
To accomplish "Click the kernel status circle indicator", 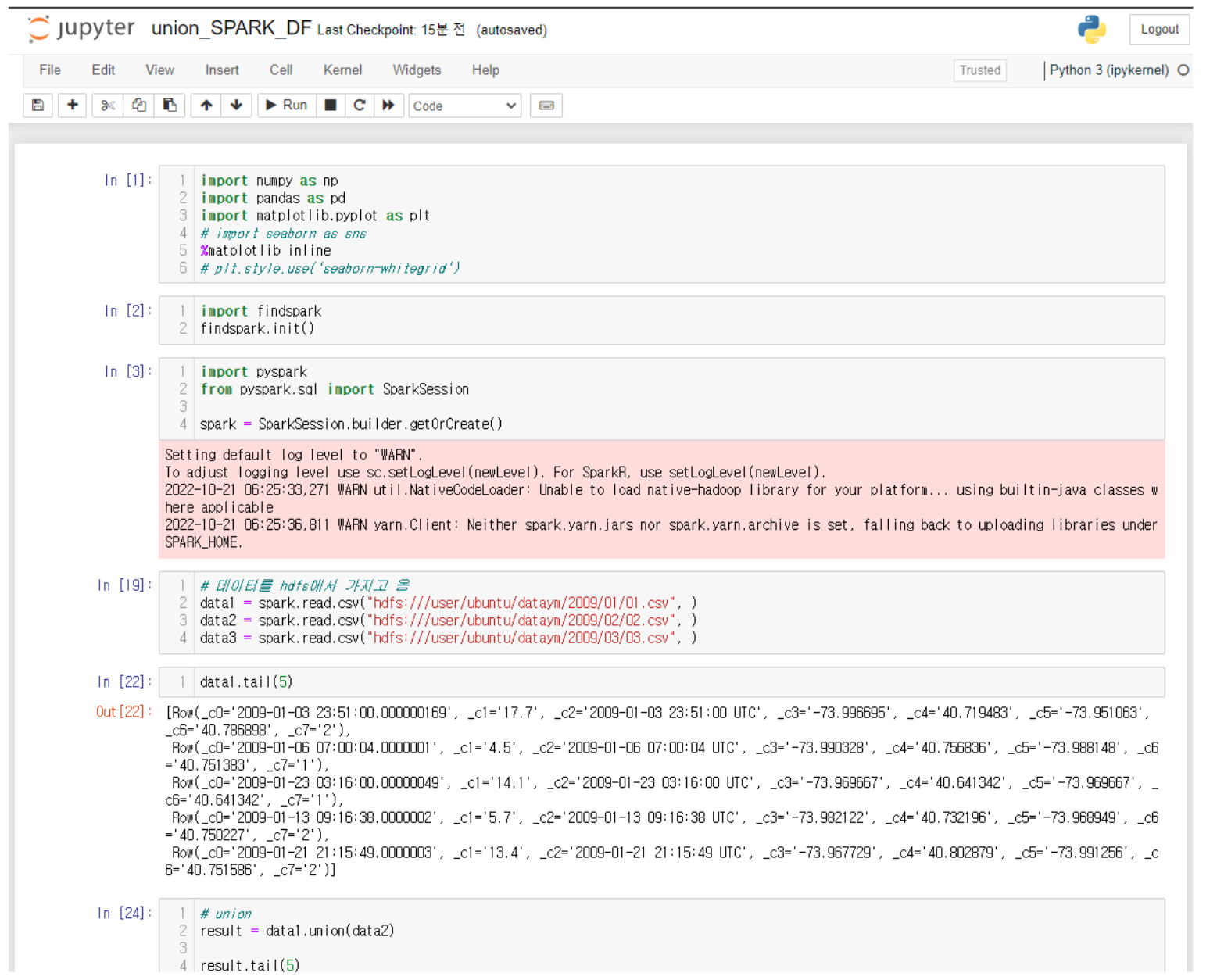I will click(x=1184, y=70).
